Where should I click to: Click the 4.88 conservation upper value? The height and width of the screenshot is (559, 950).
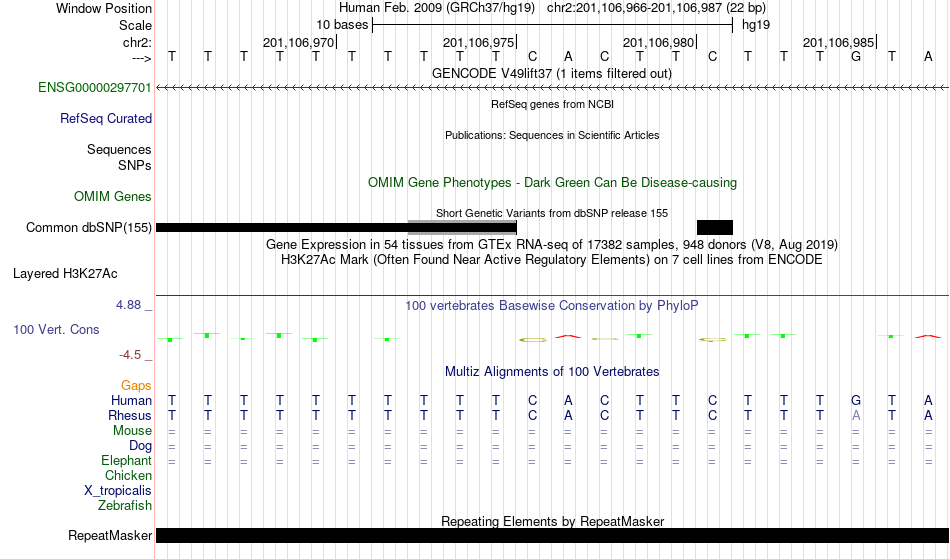[x=128, y=305]
